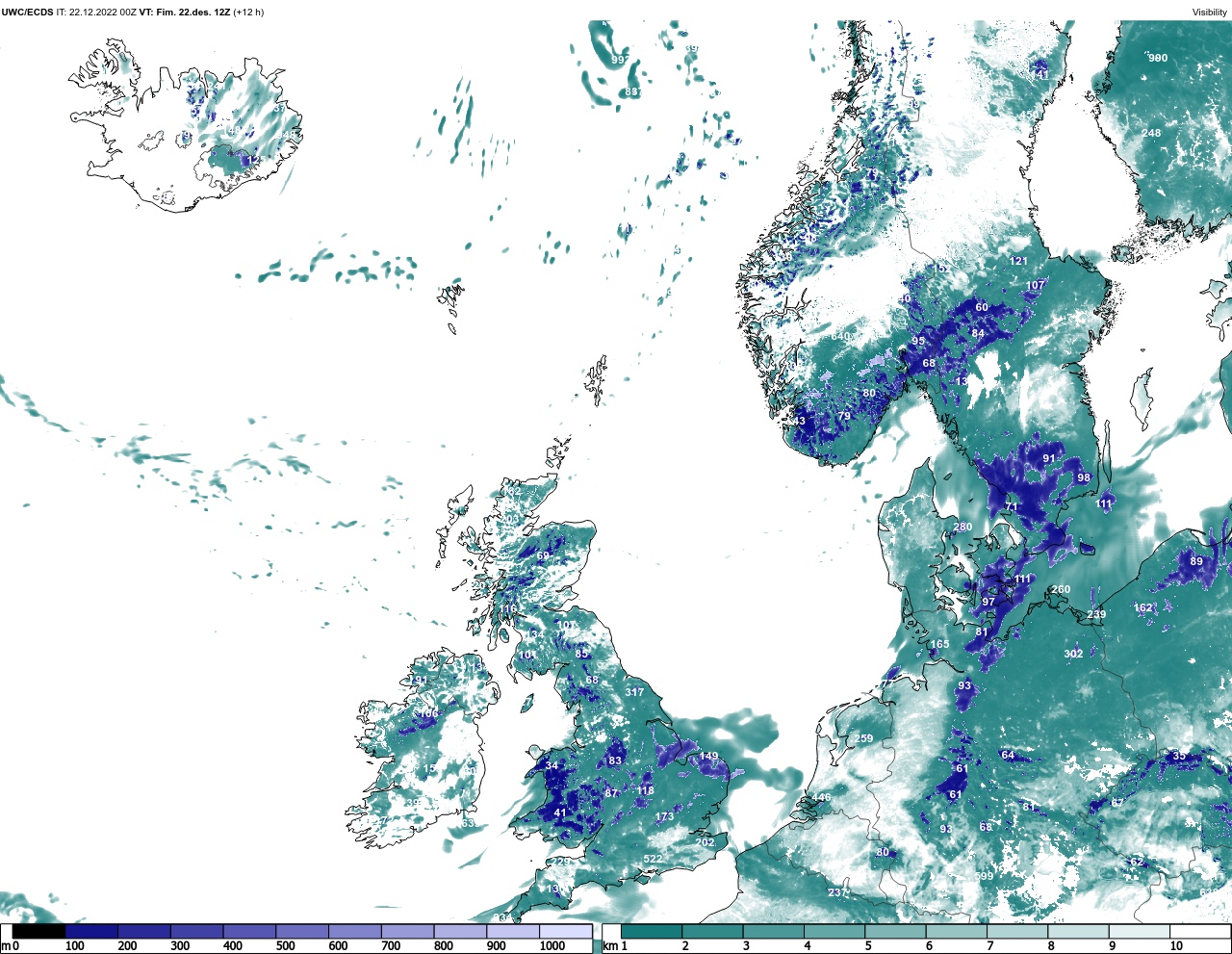Viewport: 1232px width, 954px height.
Task: Click the 900 m pale lavender legend swatch
Action: click(x=513, y=932)
